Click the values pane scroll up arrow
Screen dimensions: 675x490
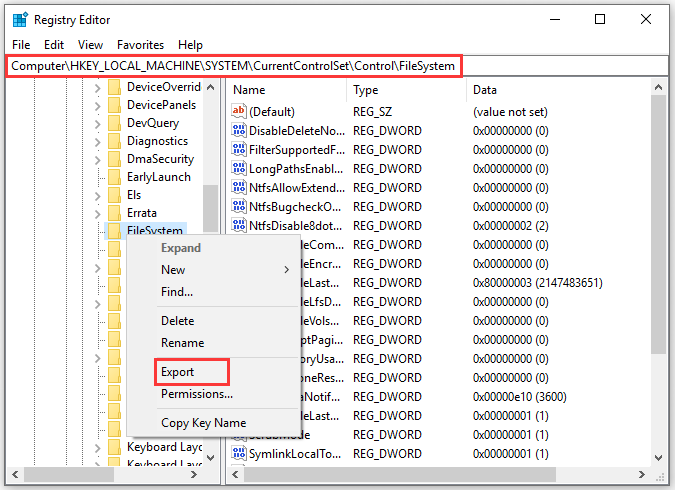pos(658,87)
